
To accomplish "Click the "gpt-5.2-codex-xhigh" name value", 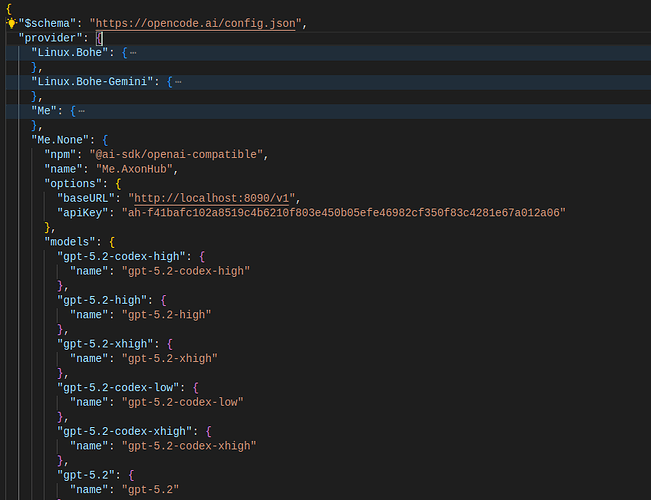I will (189, 446).
